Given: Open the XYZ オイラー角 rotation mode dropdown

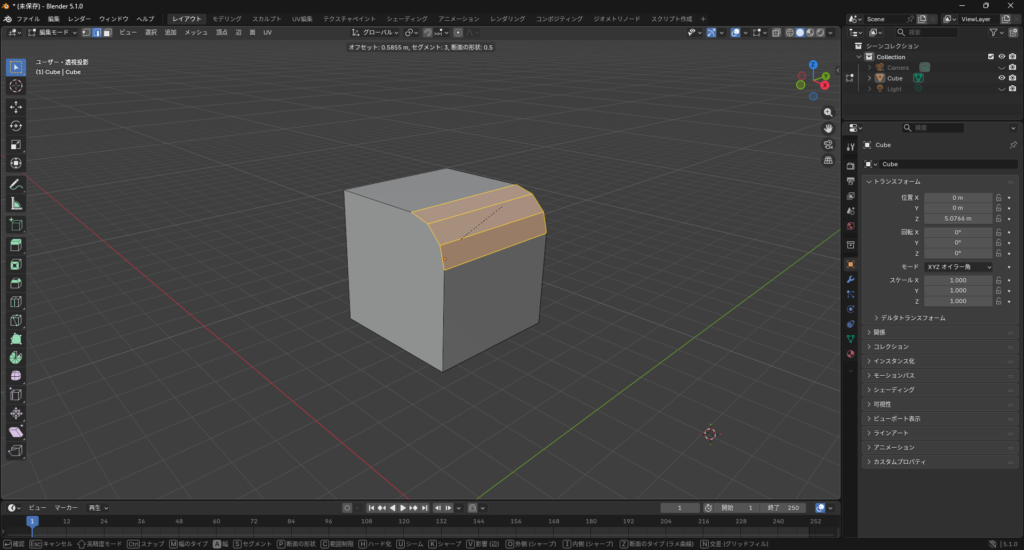Looking at the screenshot, I should click(x=958, y=267).
